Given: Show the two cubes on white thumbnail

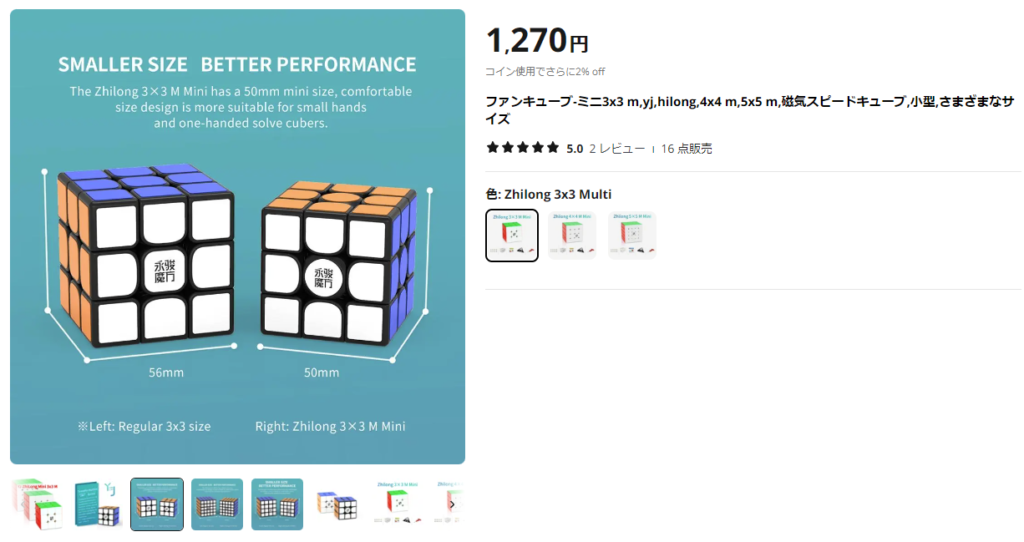Looking at the screenshot, I should 337,504.
